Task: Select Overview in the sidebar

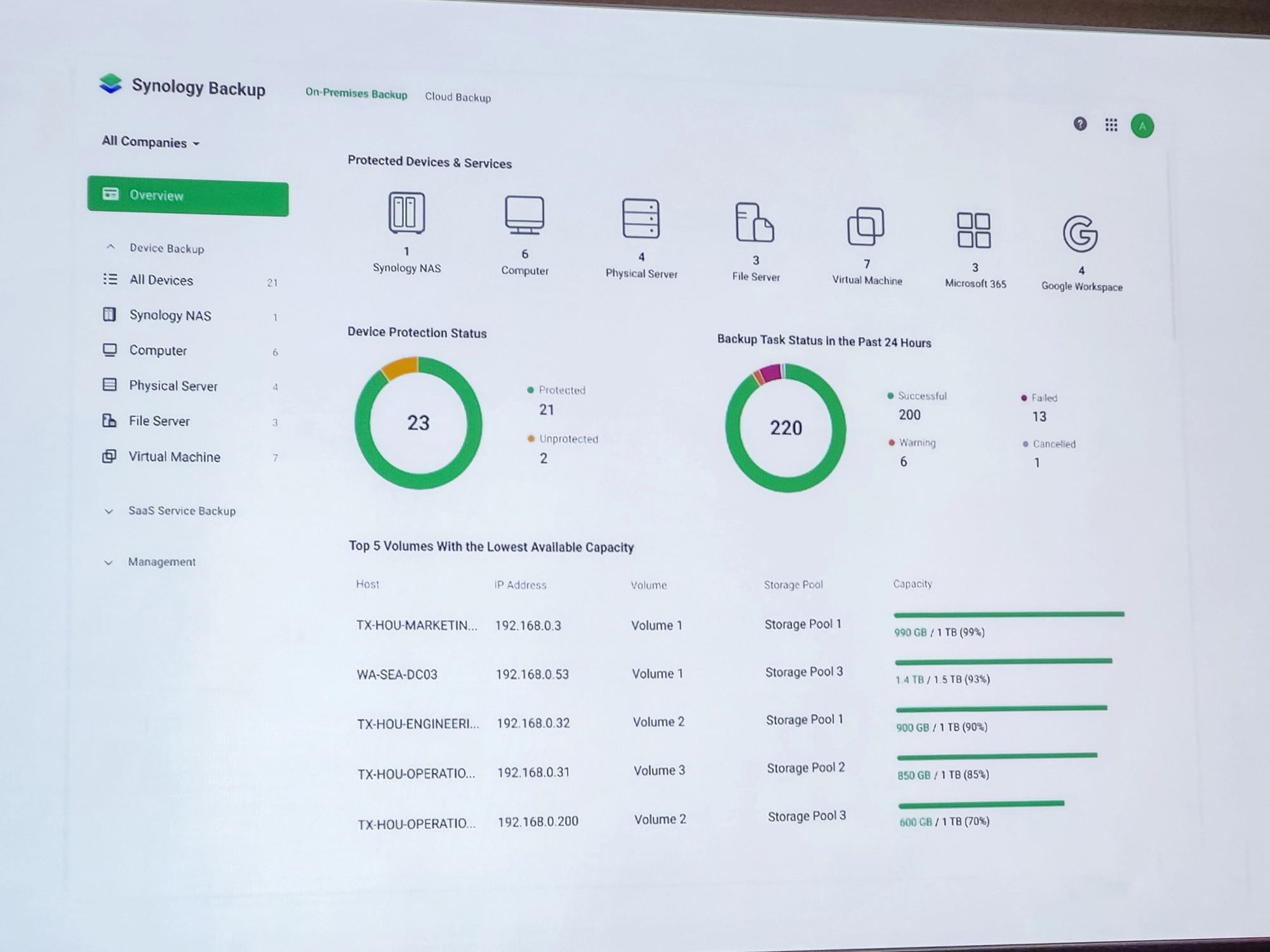Action: 188,195
